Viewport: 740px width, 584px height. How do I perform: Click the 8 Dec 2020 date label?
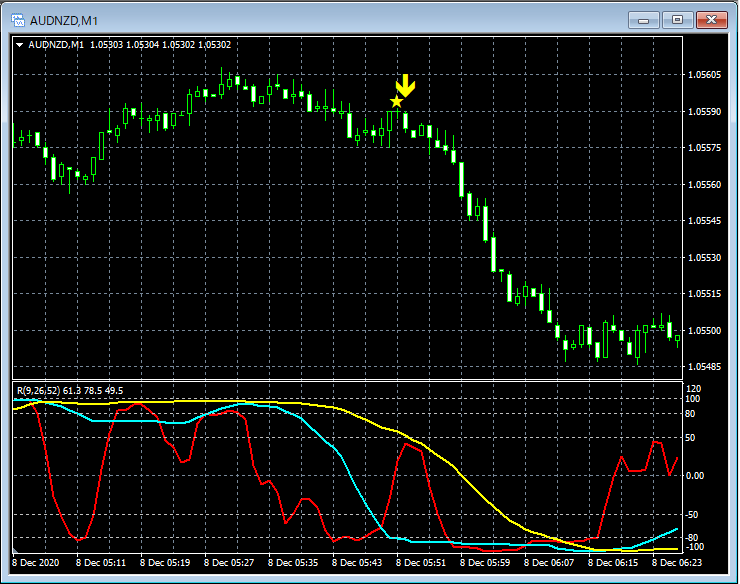[x=37, y=563]
